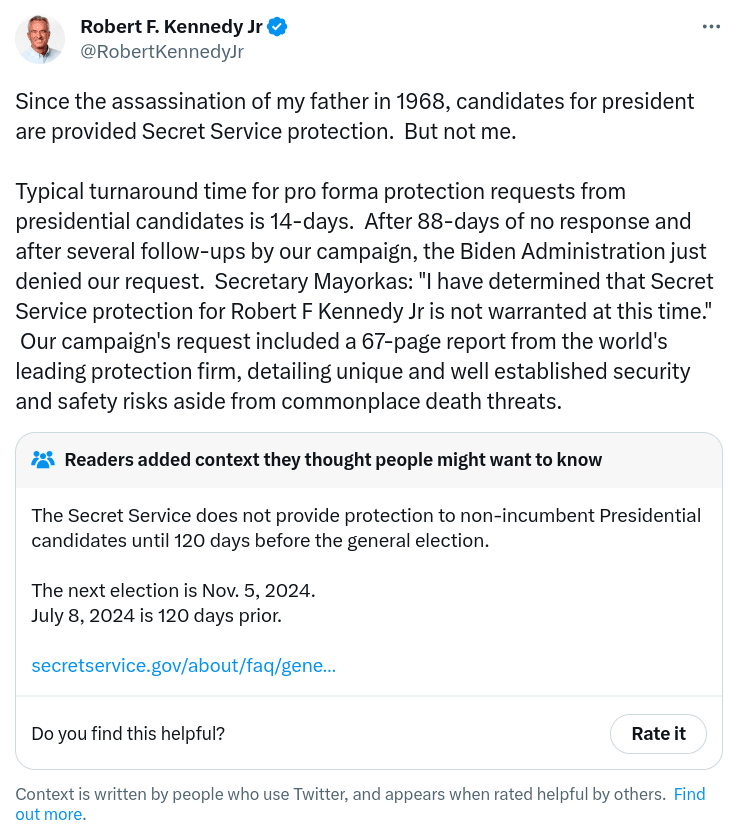Click the note text about non-incumbent candidates
Screen dimensions: 732x832
(366, 528)
